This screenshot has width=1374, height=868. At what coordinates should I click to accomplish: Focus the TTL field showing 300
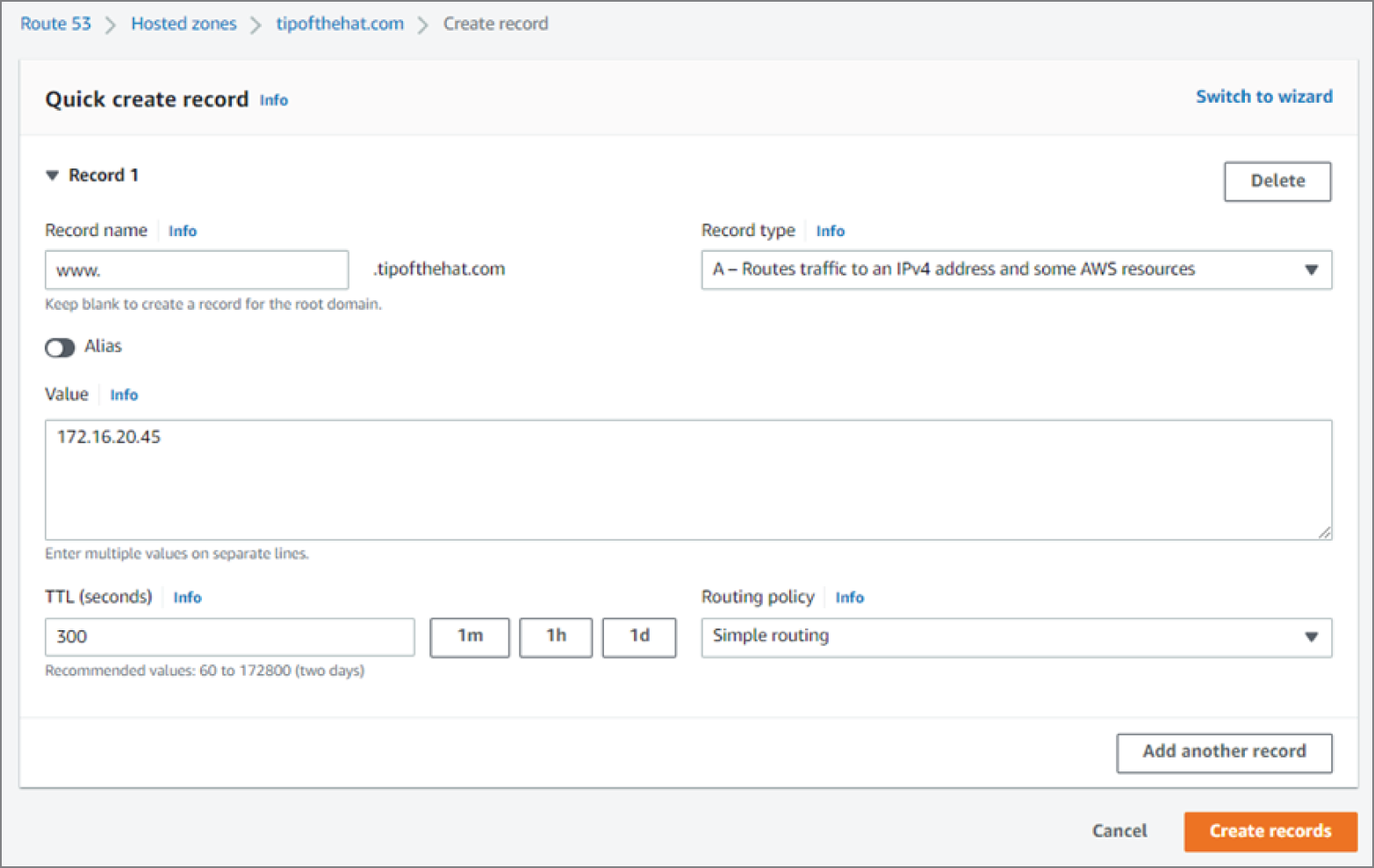coord(230,637)
